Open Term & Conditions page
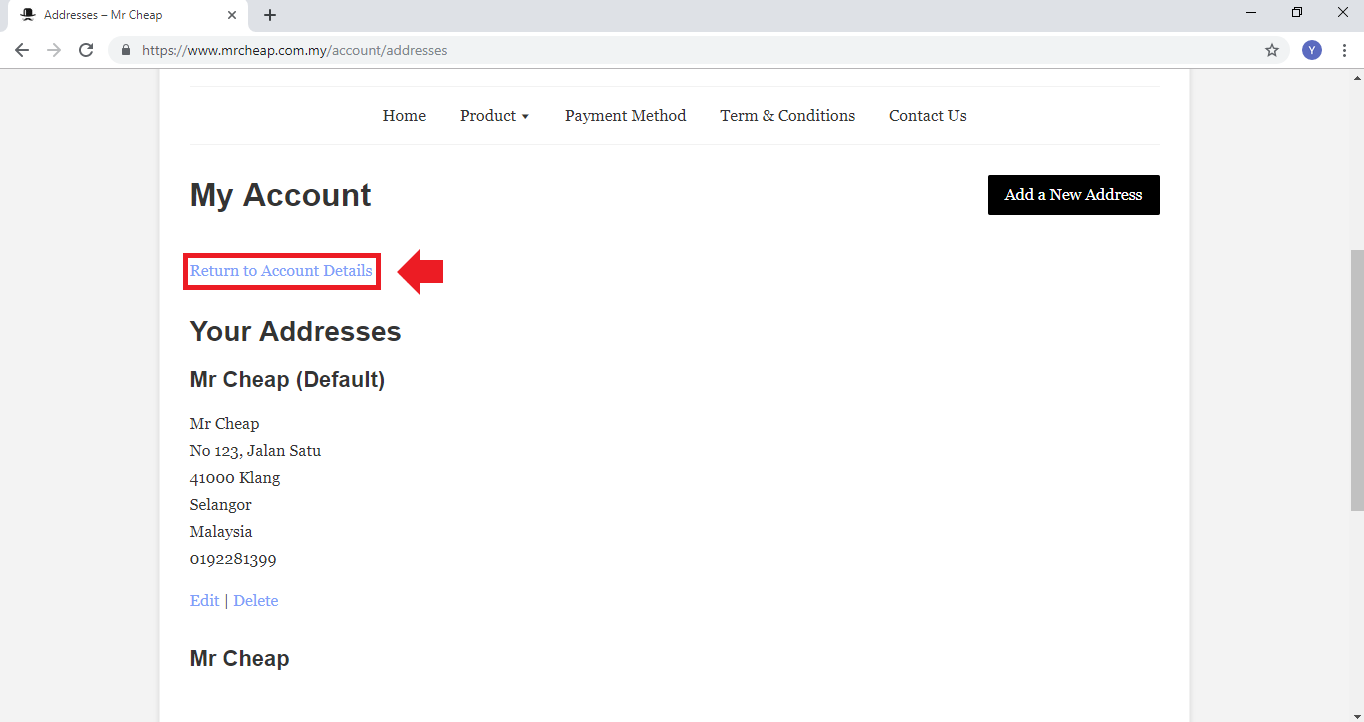The height and width of the screenshot is (722, 1364). tap(787, 116)
